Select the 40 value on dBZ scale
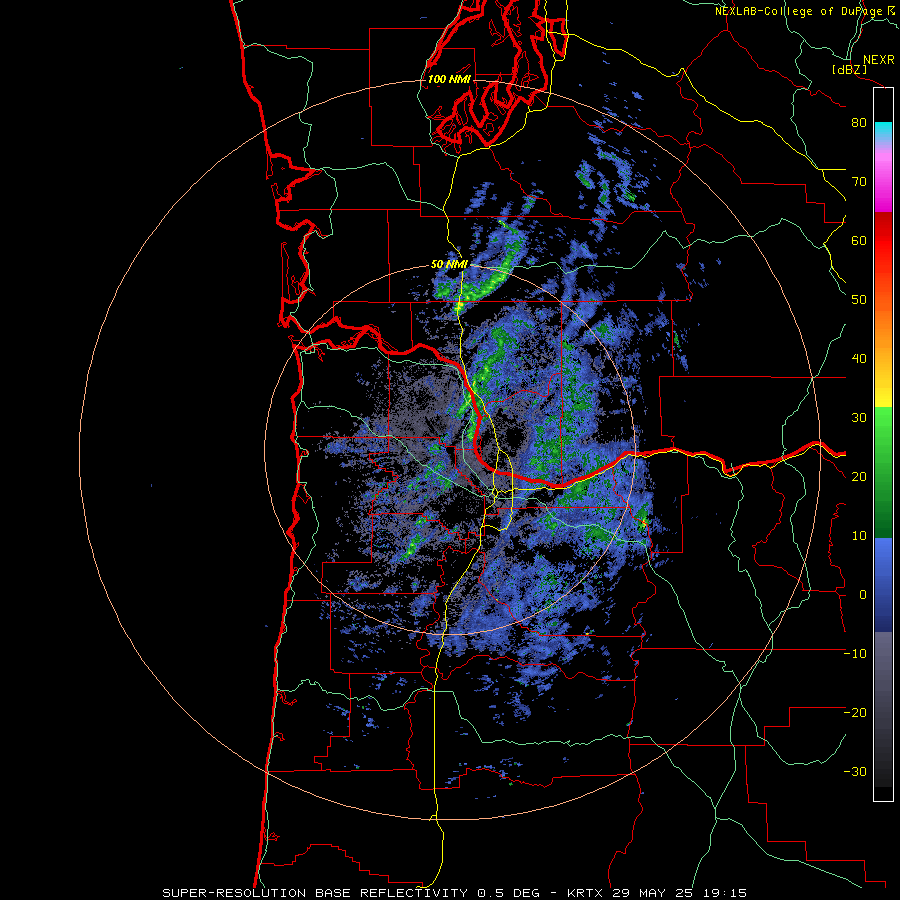Image resolution: width=900 pixels, height=900 pixels. point(859,359)
